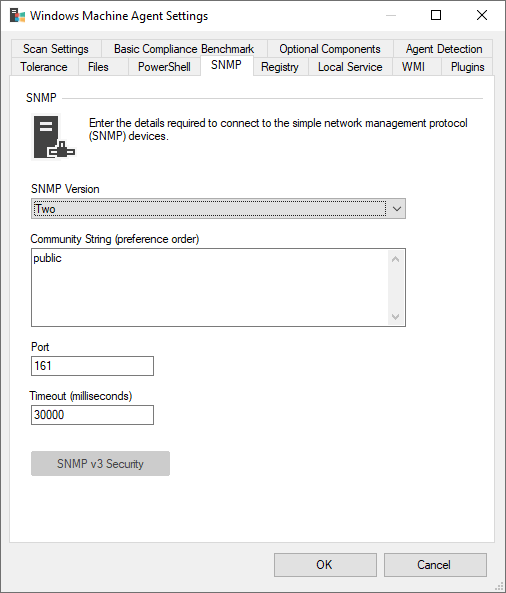Switch to the Tolerance tab
Image resolution: width=506 pixels, height=593 pixels.
(44, 67)
